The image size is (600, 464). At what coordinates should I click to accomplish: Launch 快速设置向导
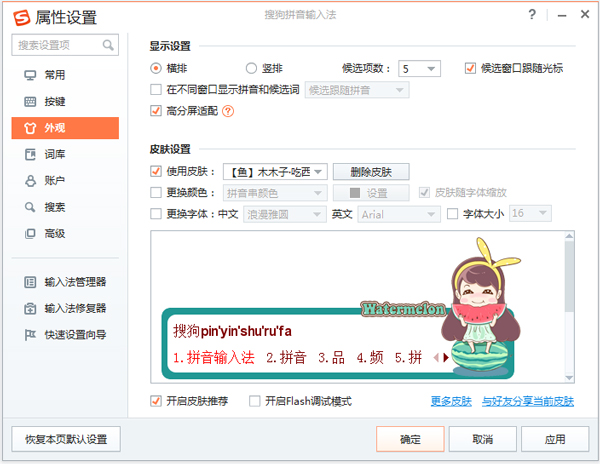click(65, 335)
